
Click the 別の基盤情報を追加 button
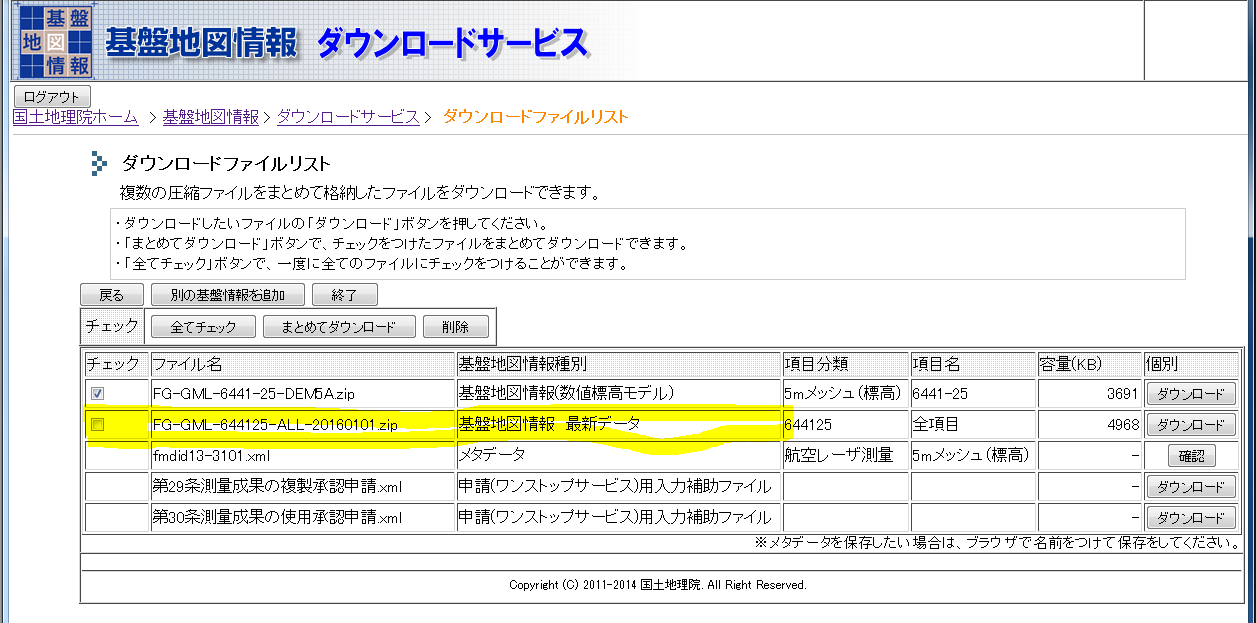point(228,295)
